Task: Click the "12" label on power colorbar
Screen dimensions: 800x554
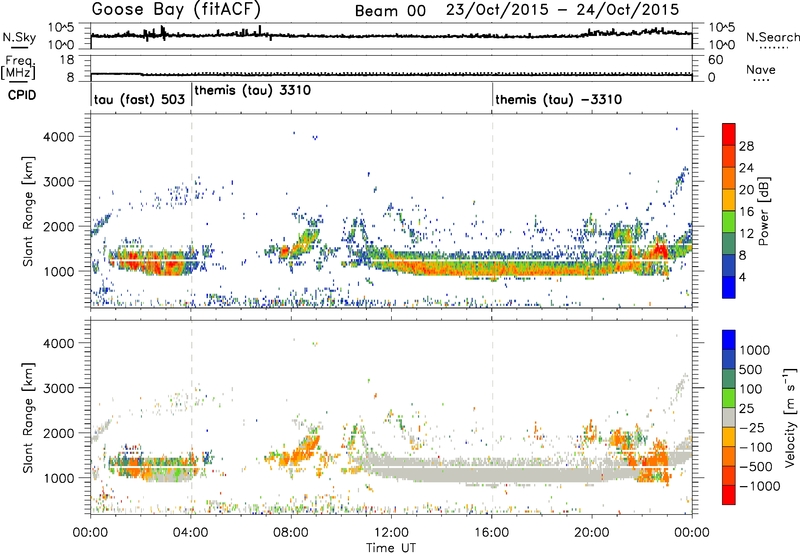Action: tap(746, 234)
